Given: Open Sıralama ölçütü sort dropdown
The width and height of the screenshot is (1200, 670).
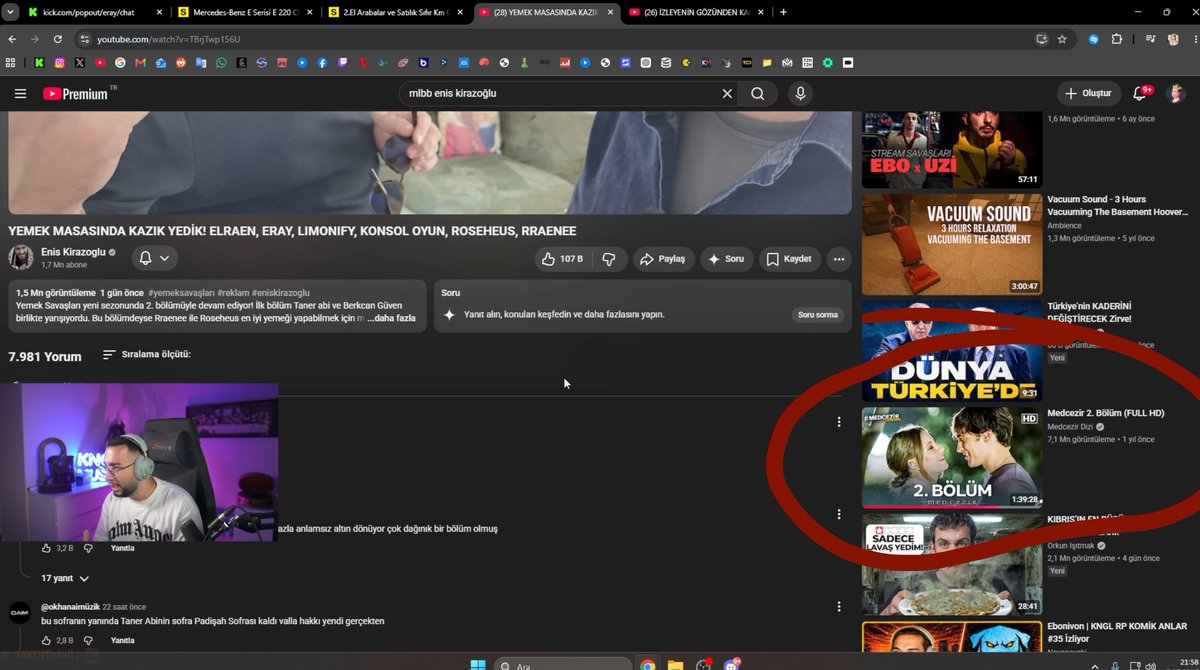Looking at the screenshot, I should pos(146,355).
